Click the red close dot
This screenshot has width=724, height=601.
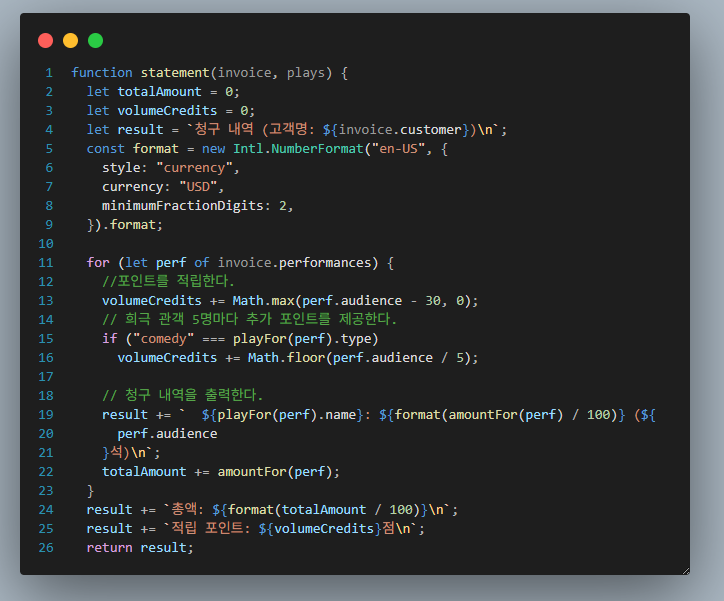45,41
